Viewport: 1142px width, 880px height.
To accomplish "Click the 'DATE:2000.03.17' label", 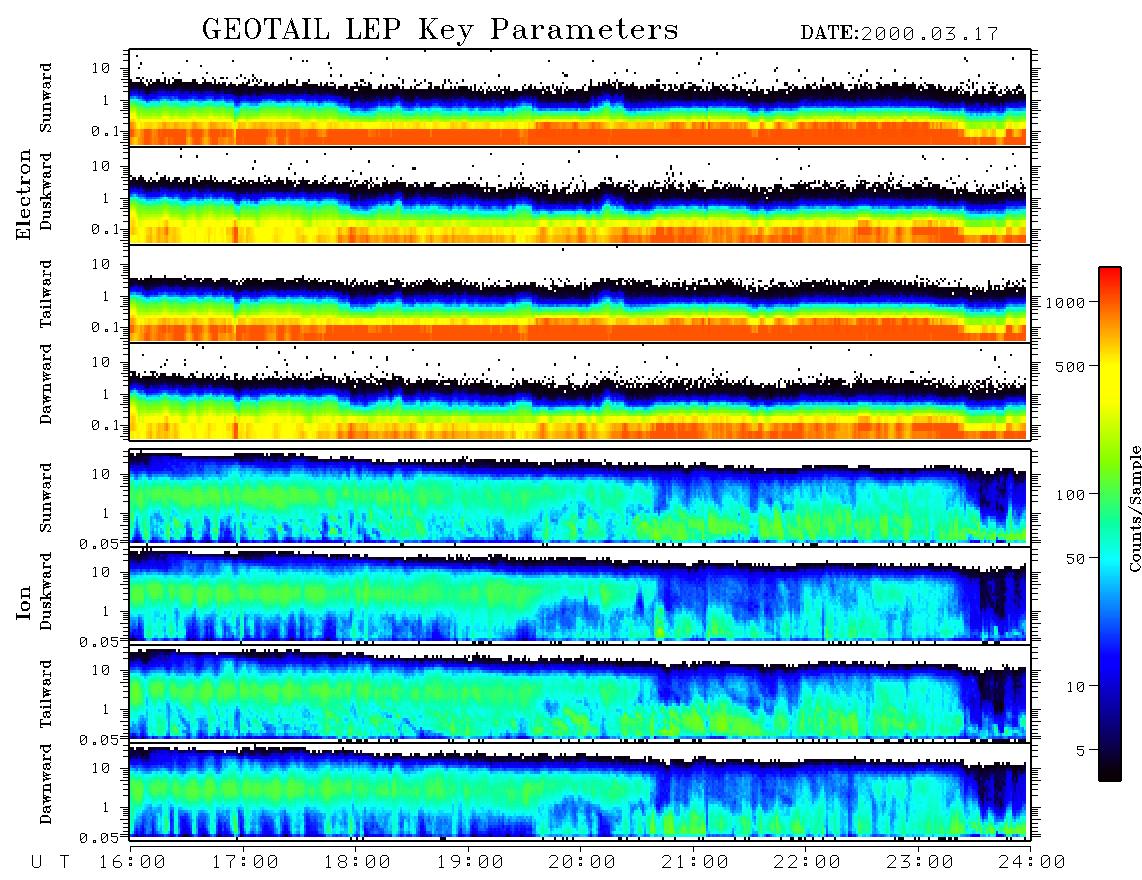I will (x=899, y=34).
